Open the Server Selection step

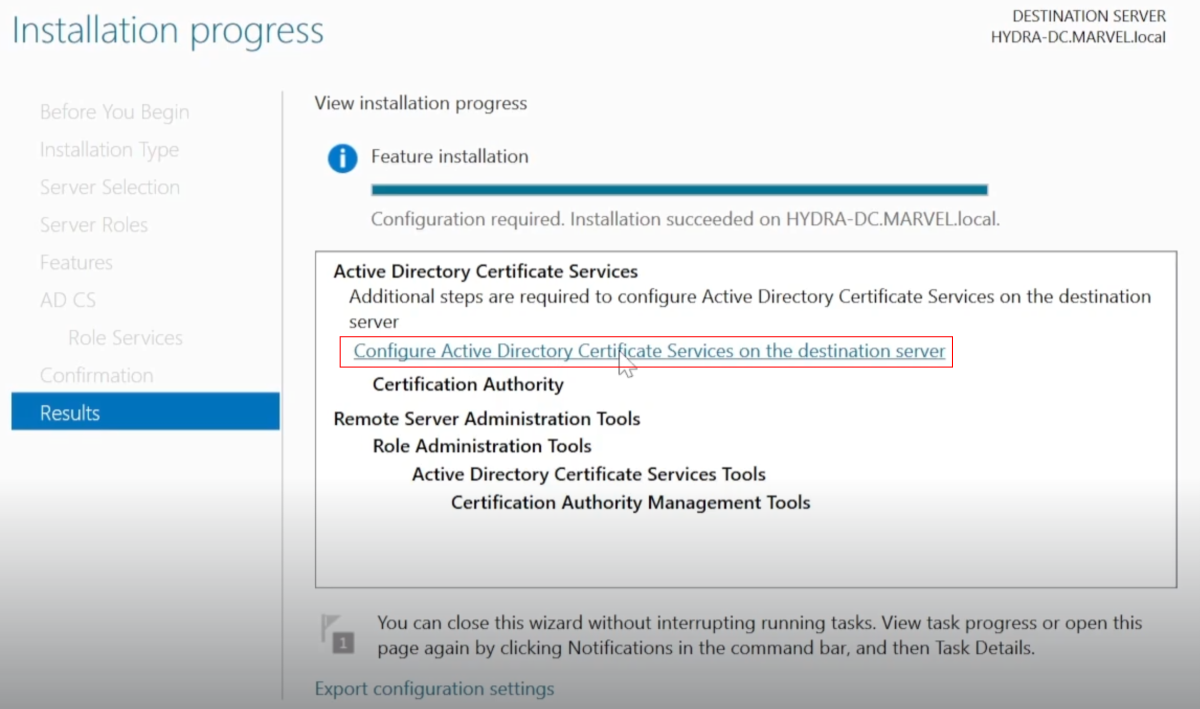pyautogui.click(x=110, y=187)
